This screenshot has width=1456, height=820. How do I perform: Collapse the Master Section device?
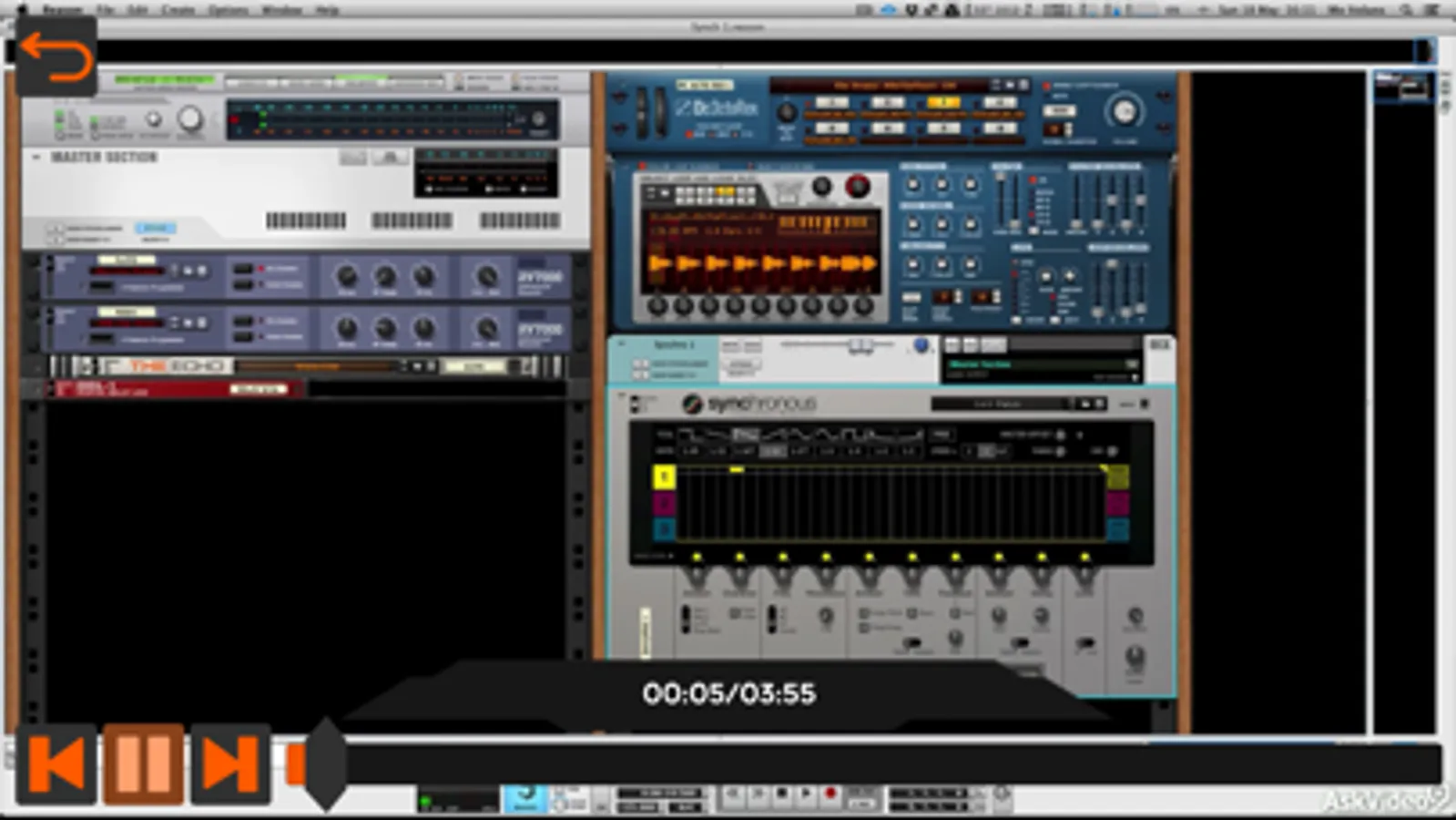point(36,158)
